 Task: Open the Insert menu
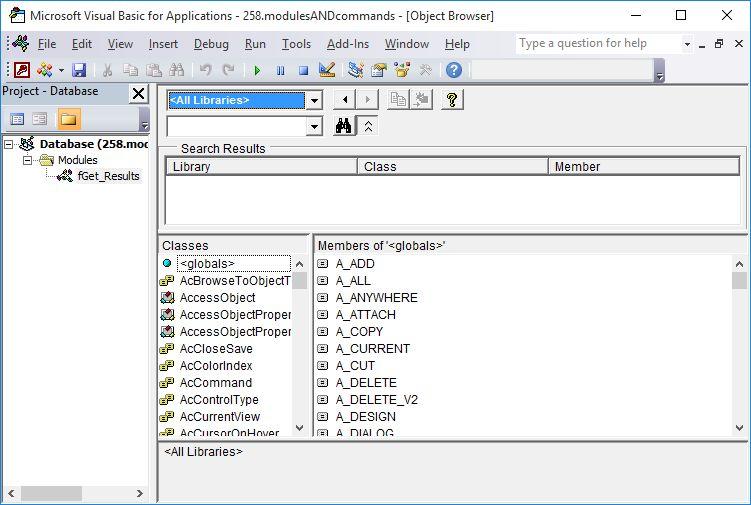click(x=163, y=44)
